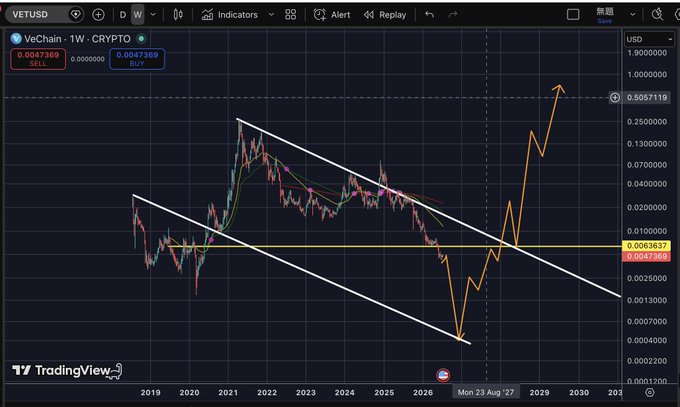Click the VeChain logo in chart legend

pyautogui.click(x=16, y=39)
